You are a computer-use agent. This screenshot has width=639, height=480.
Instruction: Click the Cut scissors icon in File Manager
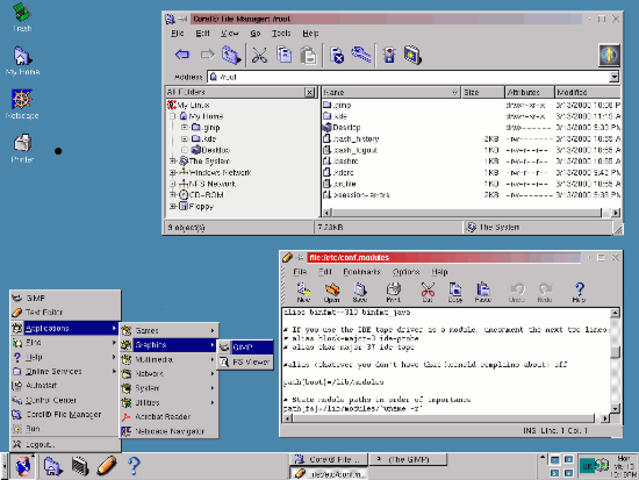tap(259, 55)
